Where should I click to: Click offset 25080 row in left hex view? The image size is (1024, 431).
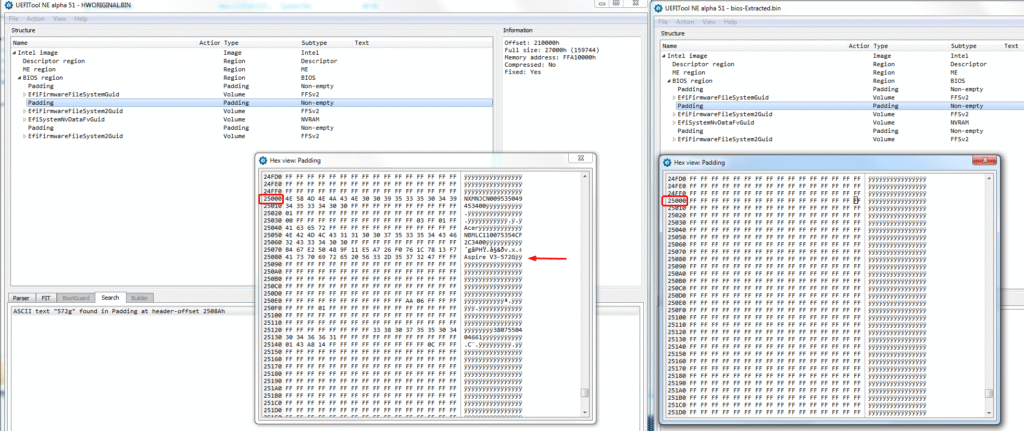pyautogui.click(x=392, y=259)
